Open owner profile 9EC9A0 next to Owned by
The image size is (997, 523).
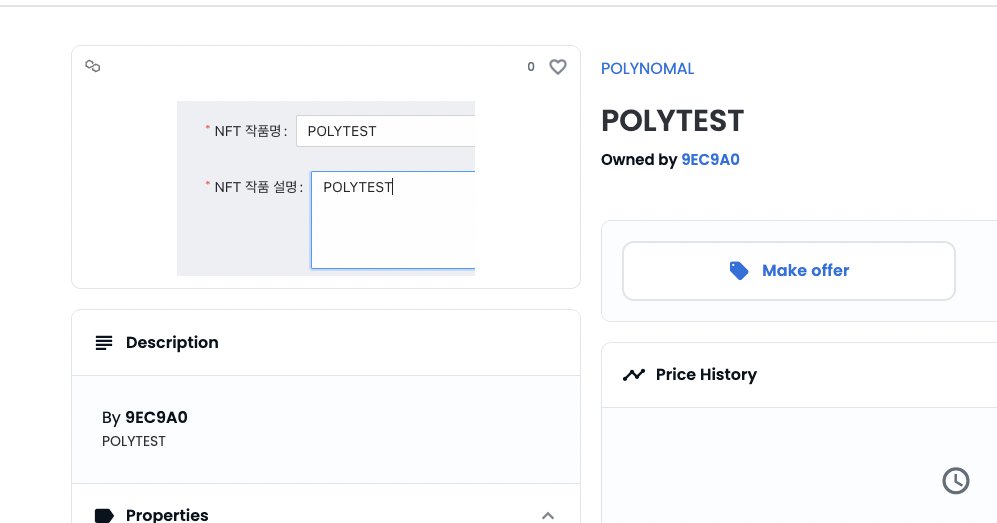pos(710,160)
